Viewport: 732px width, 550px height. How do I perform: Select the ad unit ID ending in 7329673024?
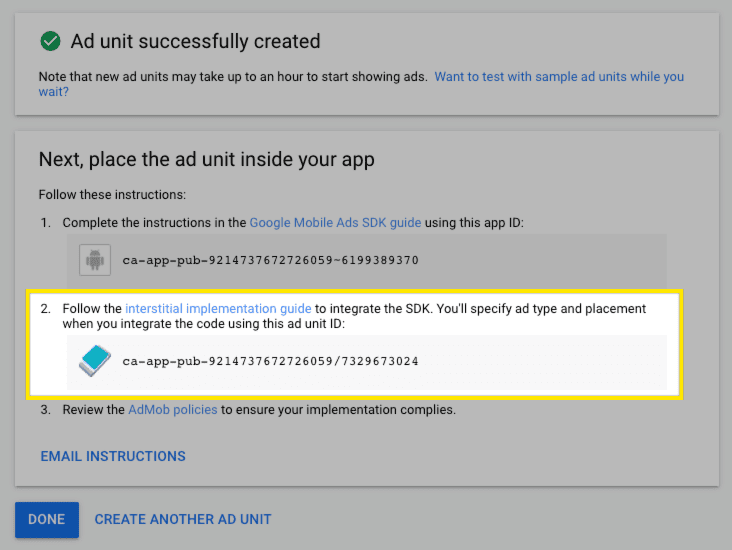click(x=270, y=361)
